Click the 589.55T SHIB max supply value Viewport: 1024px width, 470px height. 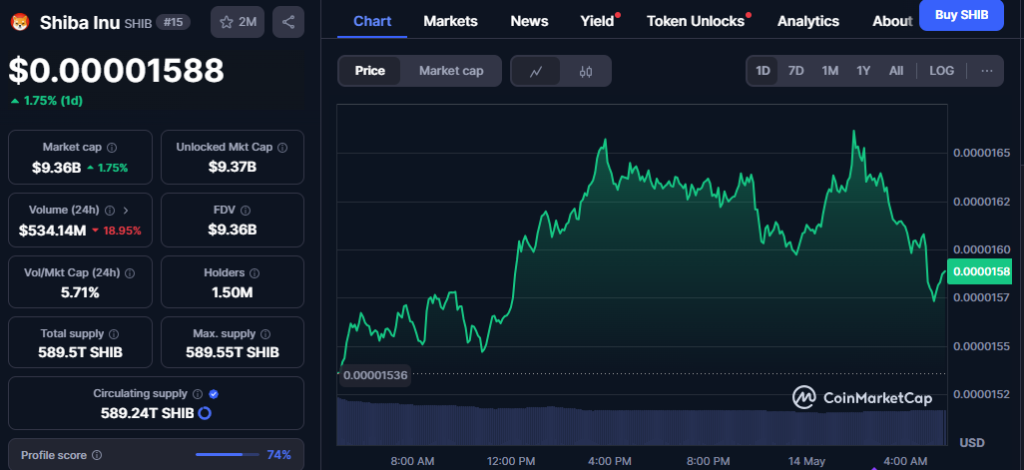(232, 352)
